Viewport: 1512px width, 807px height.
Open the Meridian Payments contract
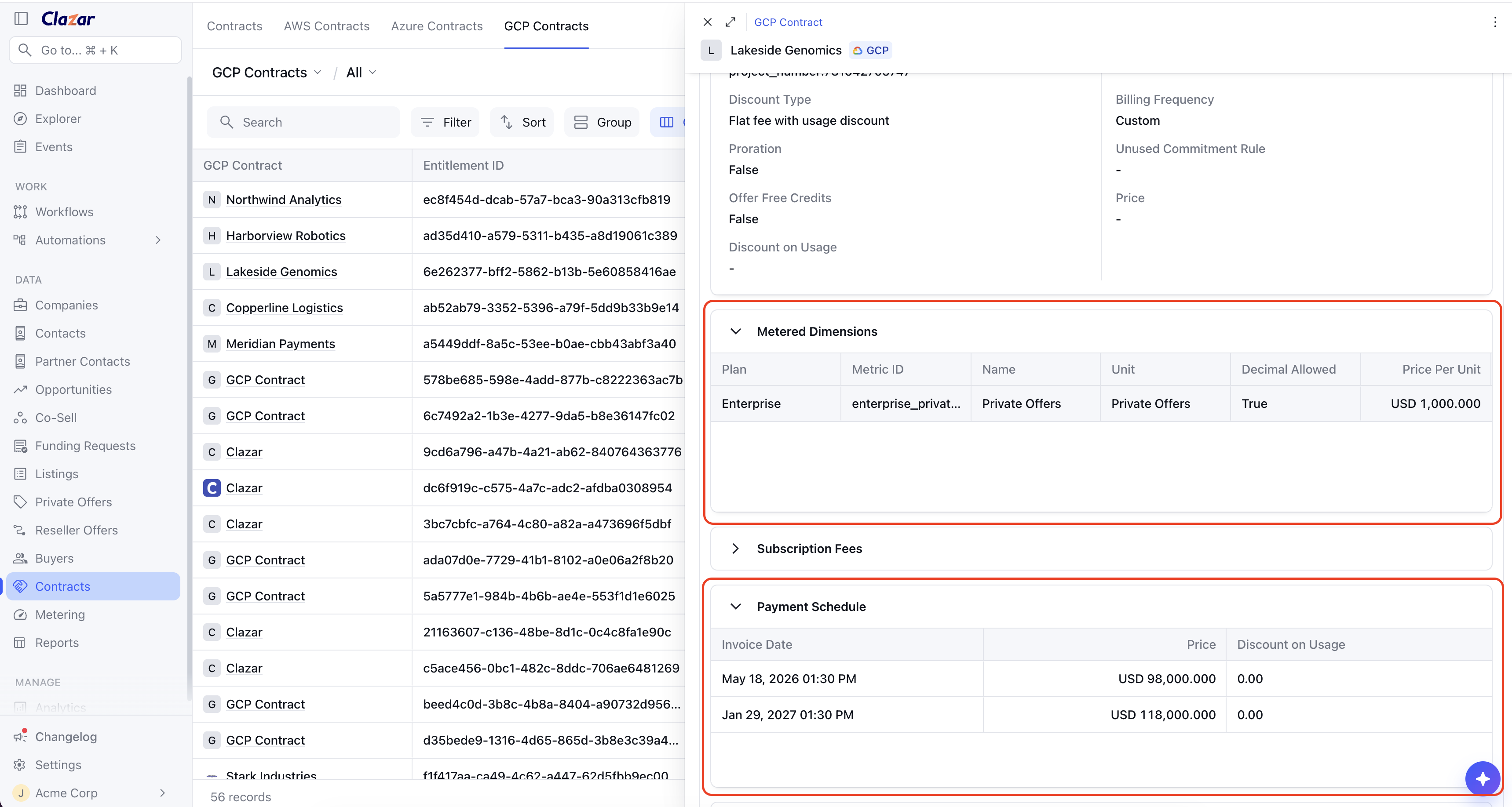click(x=281, y=344)
